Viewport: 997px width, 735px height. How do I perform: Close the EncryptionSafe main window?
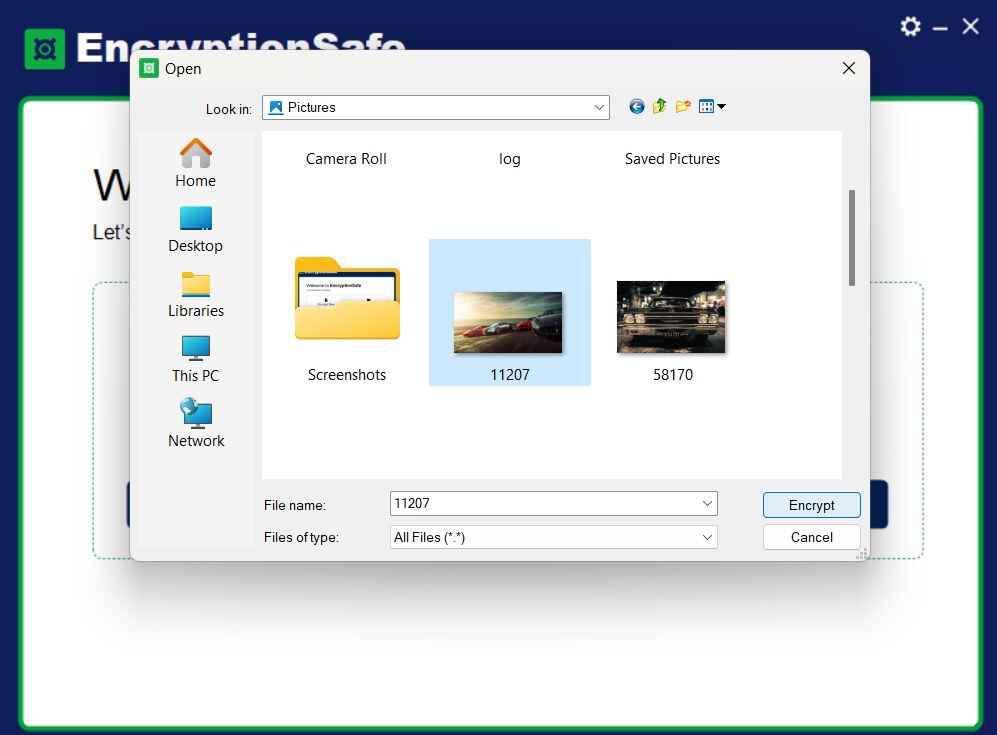(970, 27)
